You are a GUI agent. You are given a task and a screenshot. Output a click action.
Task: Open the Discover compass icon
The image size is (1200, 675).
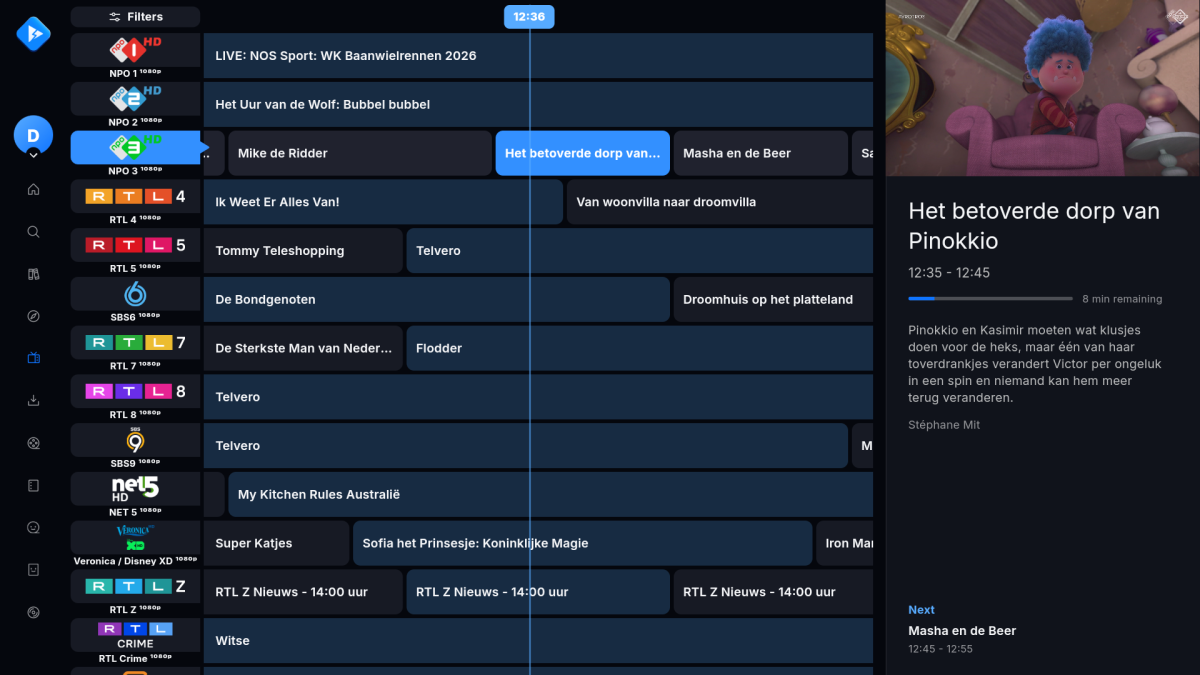[33, 316]
